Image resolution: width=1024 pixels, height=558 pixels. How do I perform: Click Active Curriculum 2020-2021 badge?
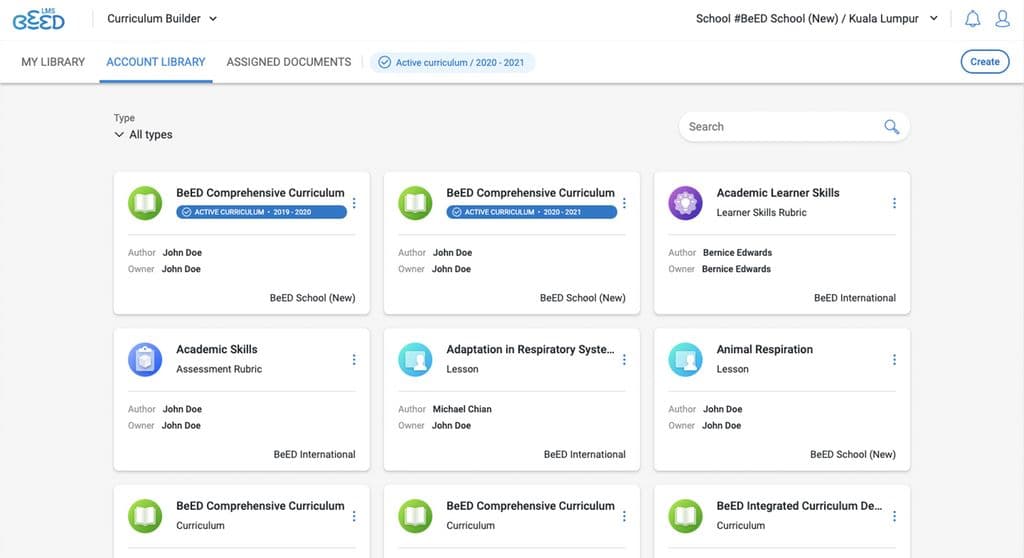(x=532, y=212)
